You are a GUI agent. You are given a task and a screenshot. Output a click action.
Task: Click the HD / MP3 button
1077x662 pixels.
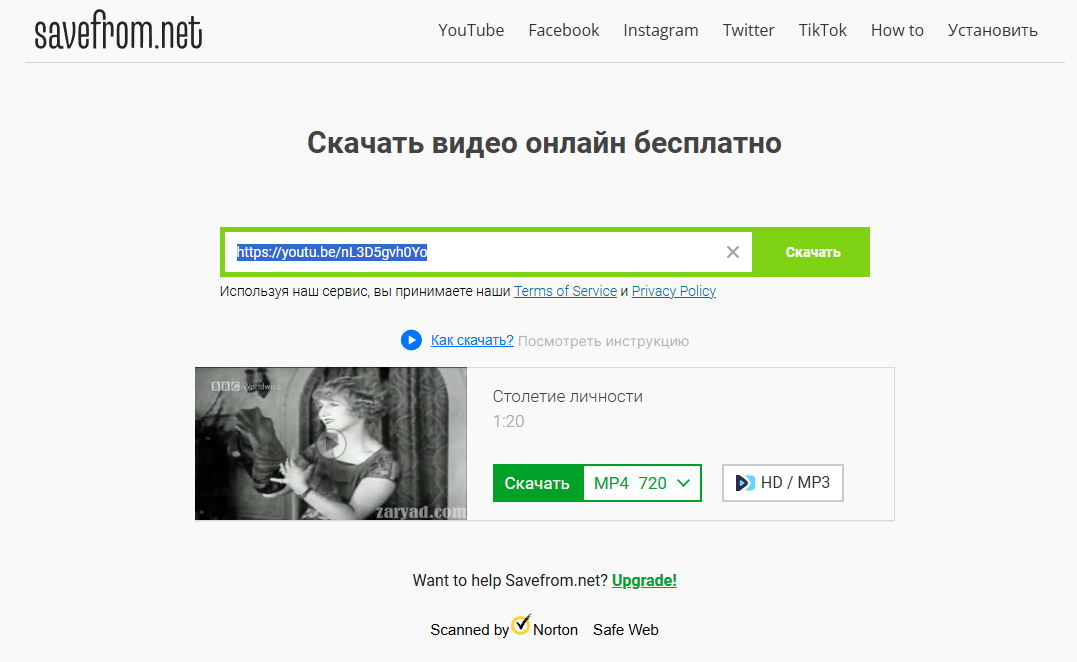point(782,483)
